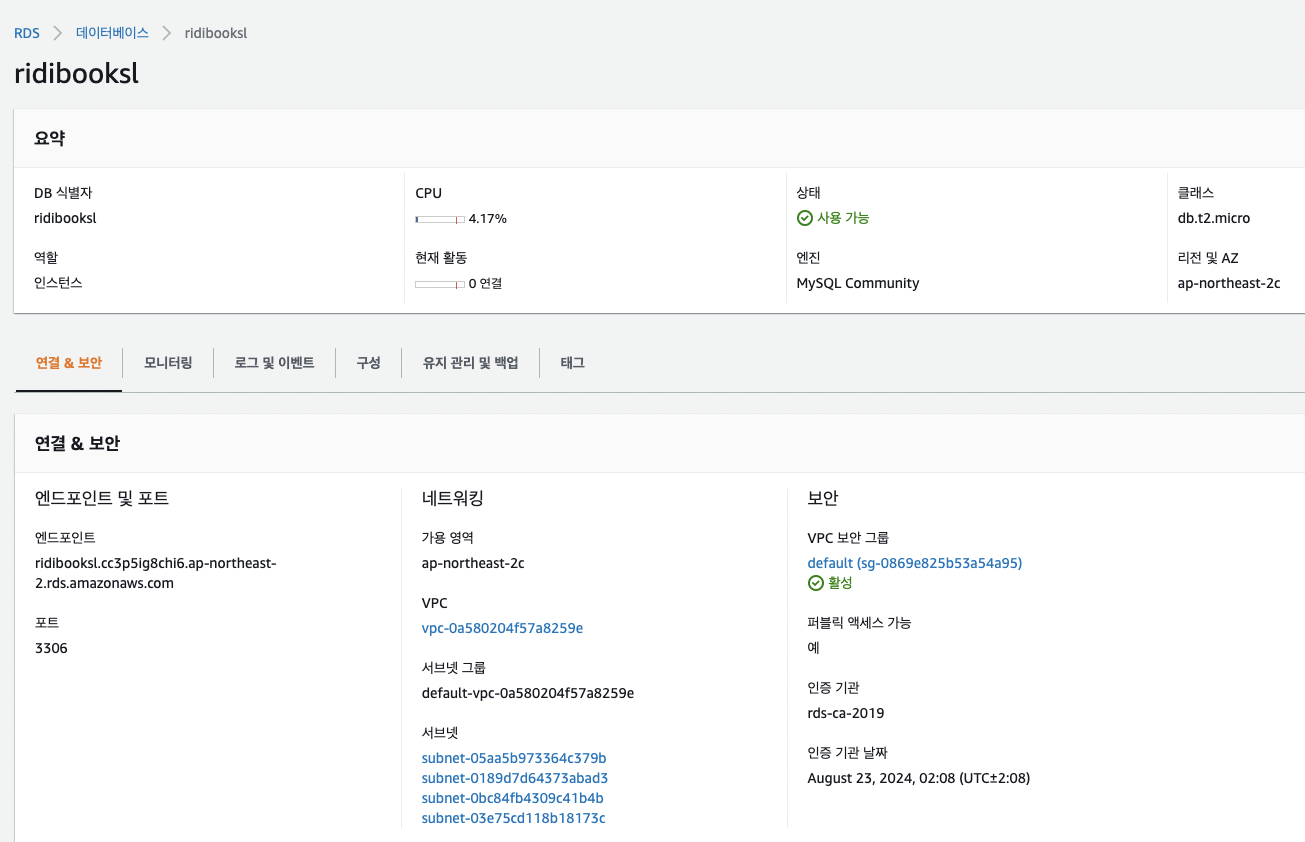
Task: Click the 보안 heading
Action: [823, 498]
